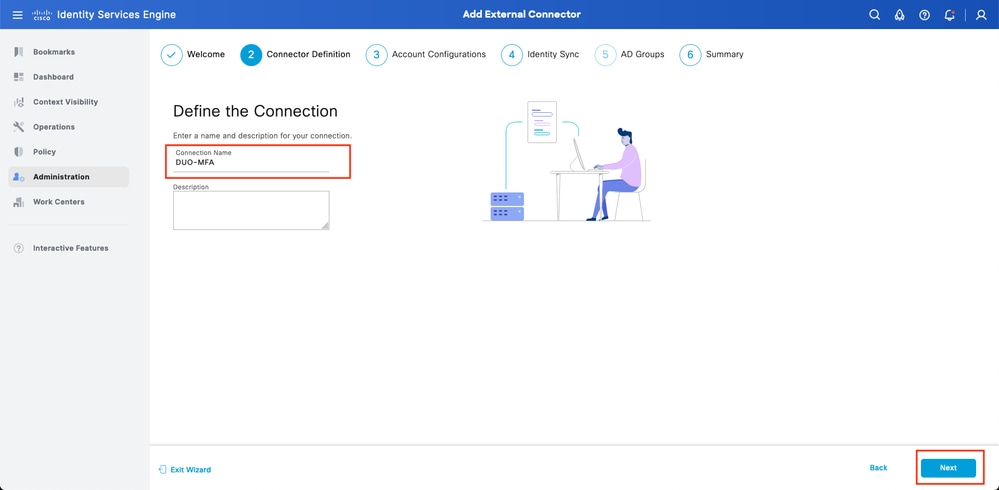Click the Add External Connector title
999x490 pixels.
522,14
